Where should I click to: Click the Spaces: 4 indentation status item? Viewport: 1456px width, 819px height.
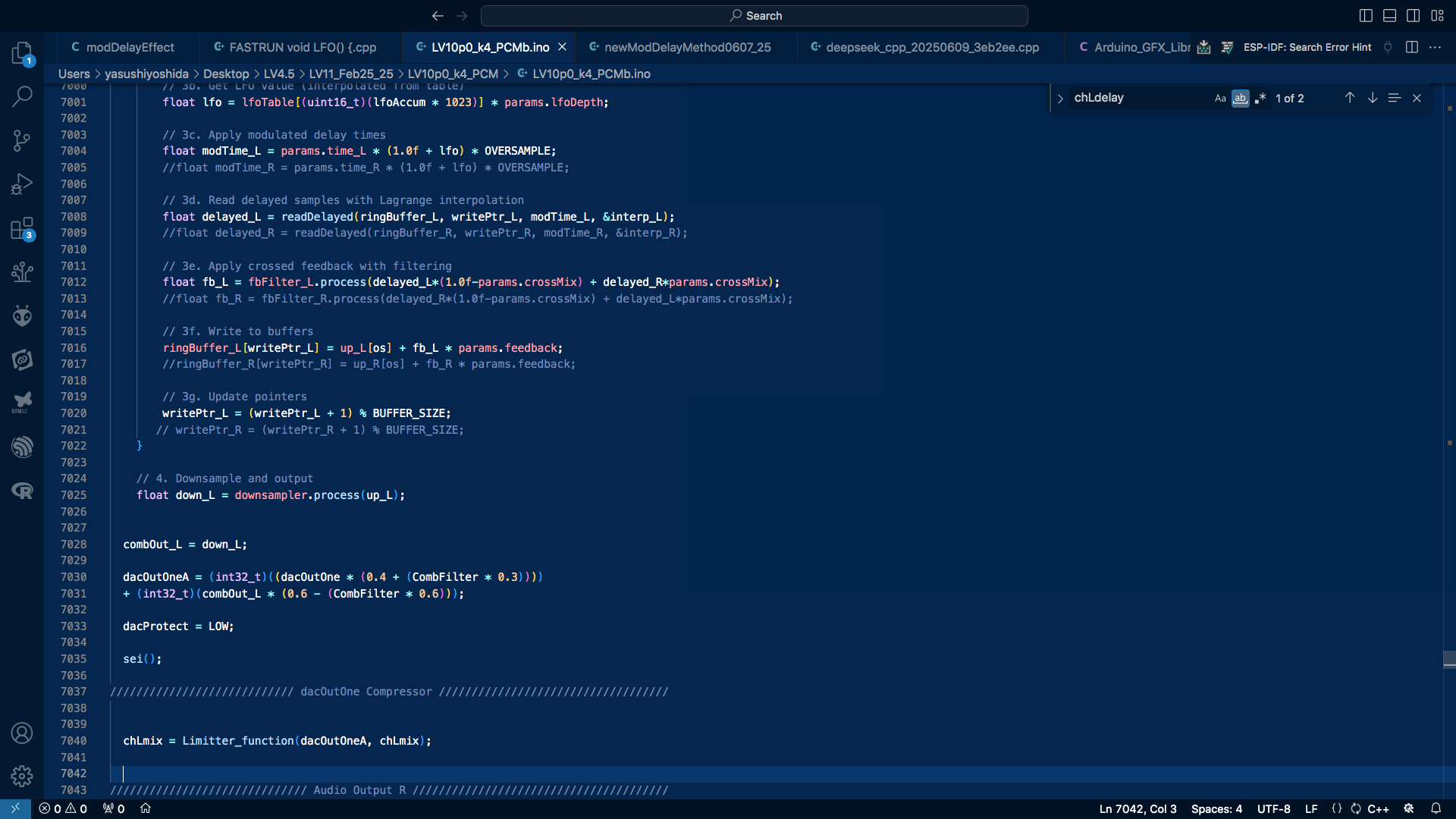pos(1216,808)
